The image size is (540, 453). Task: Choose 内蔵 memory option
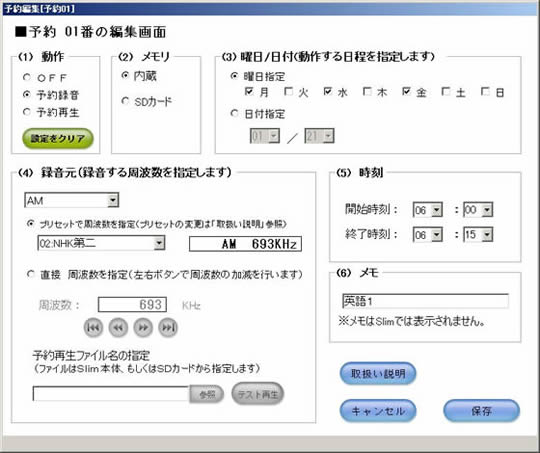(125, 75)
